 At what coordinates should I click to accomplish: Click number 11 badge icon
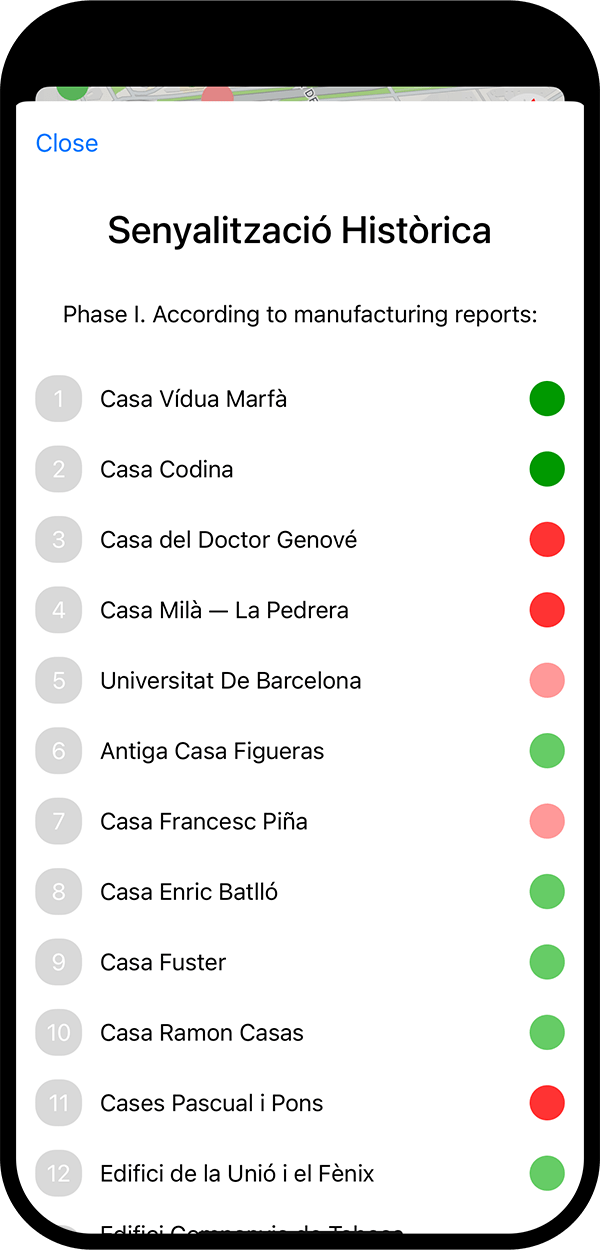click(x=59, y=1103)
